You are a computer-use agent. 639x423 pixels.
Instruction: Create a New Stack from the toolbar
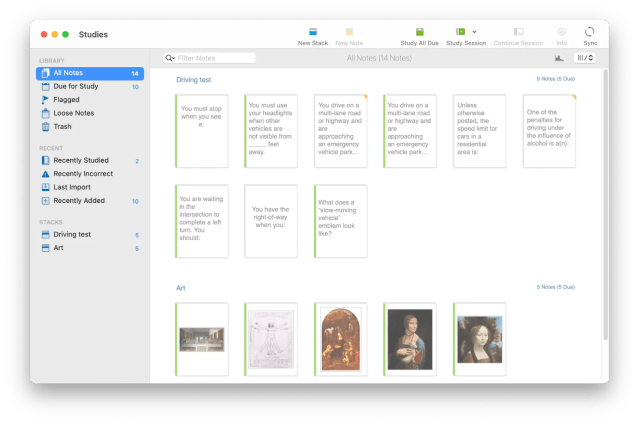point(313,37)
